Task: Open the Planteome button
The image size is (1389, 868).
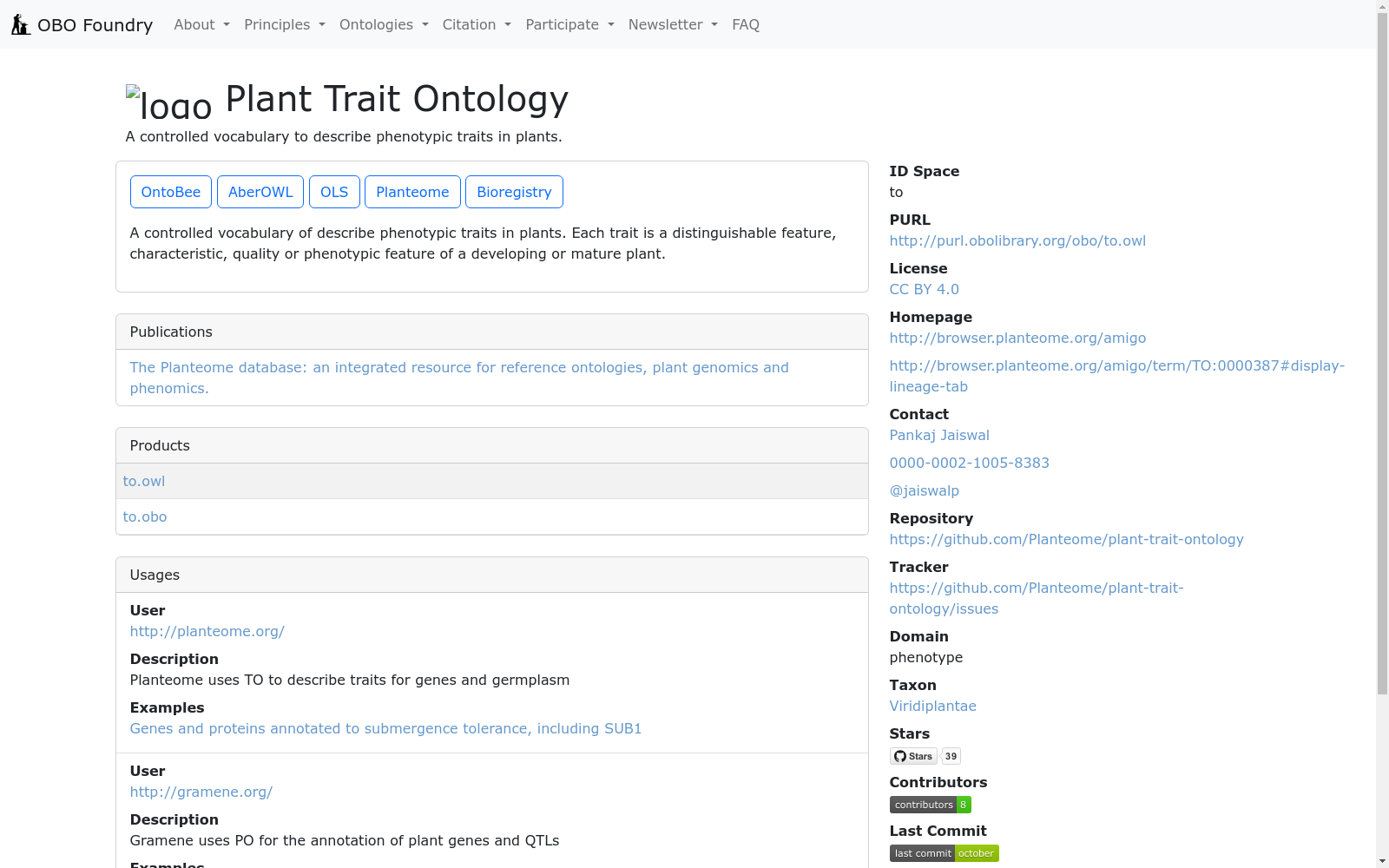Action: point(412,192)
